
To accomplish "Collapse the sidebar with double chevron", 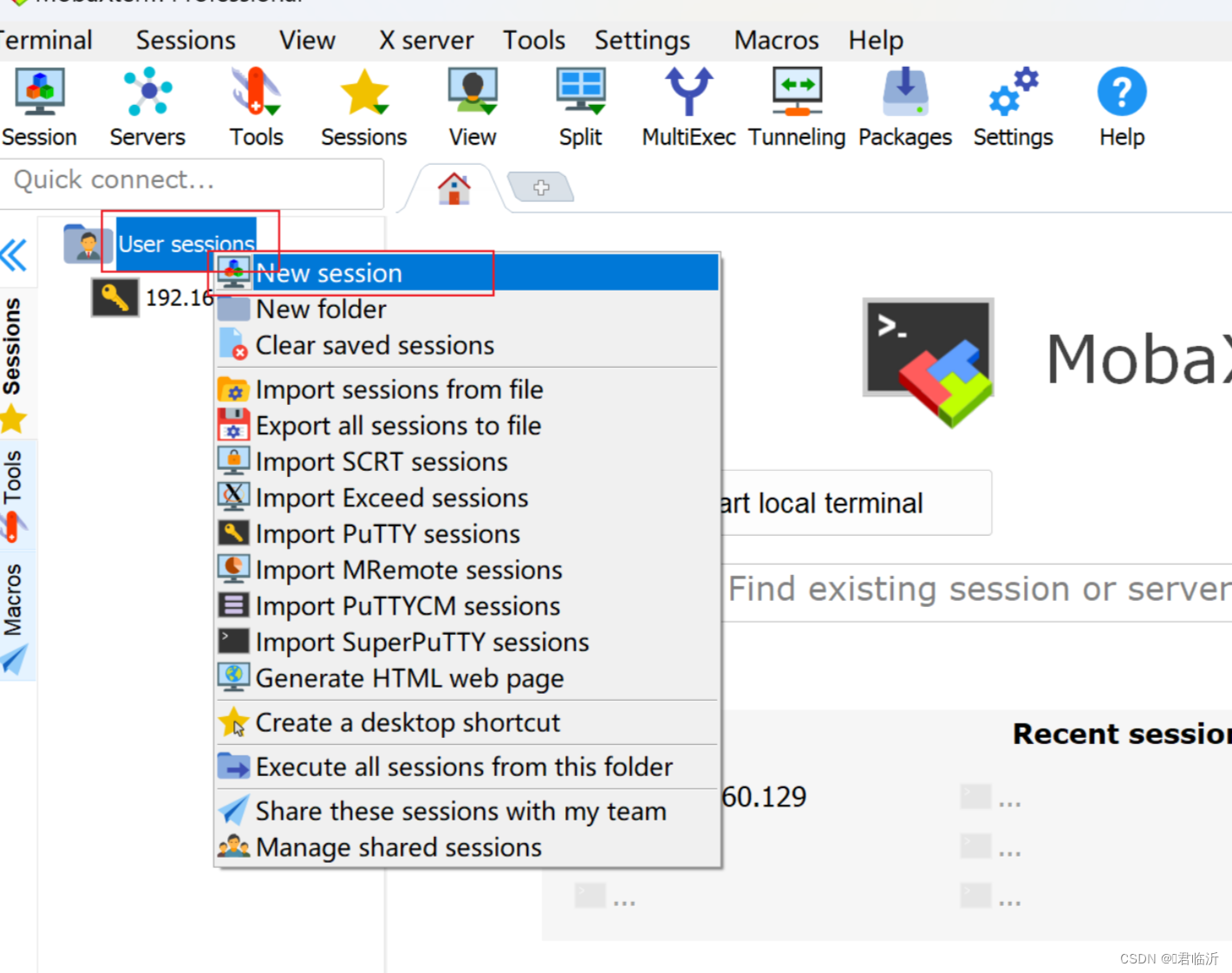I will tap(14, 255).
